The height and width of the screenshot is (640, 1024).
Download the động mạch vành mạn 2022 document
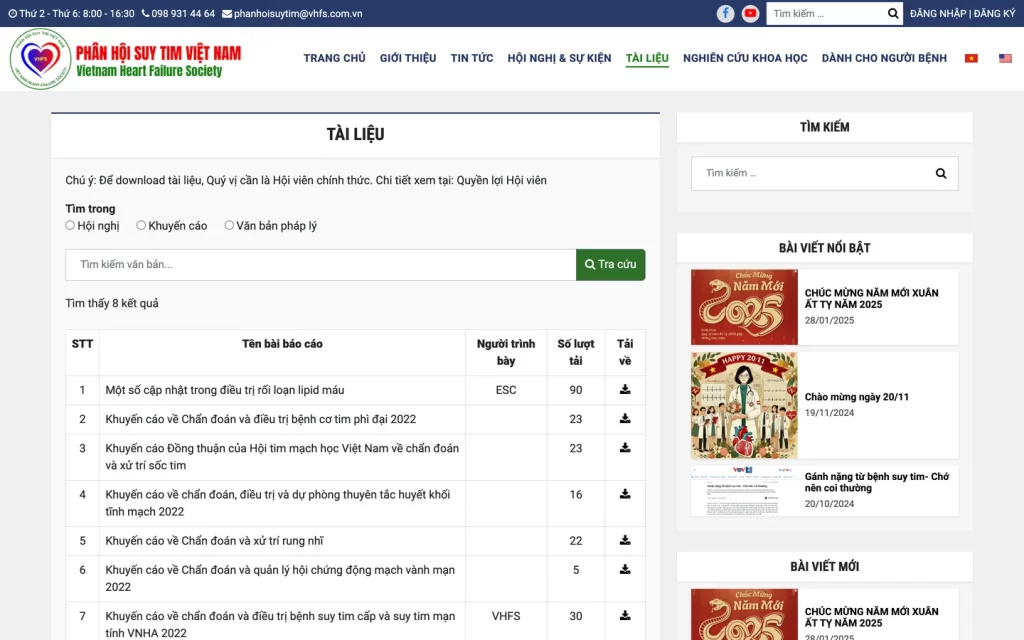coord(625,569)
